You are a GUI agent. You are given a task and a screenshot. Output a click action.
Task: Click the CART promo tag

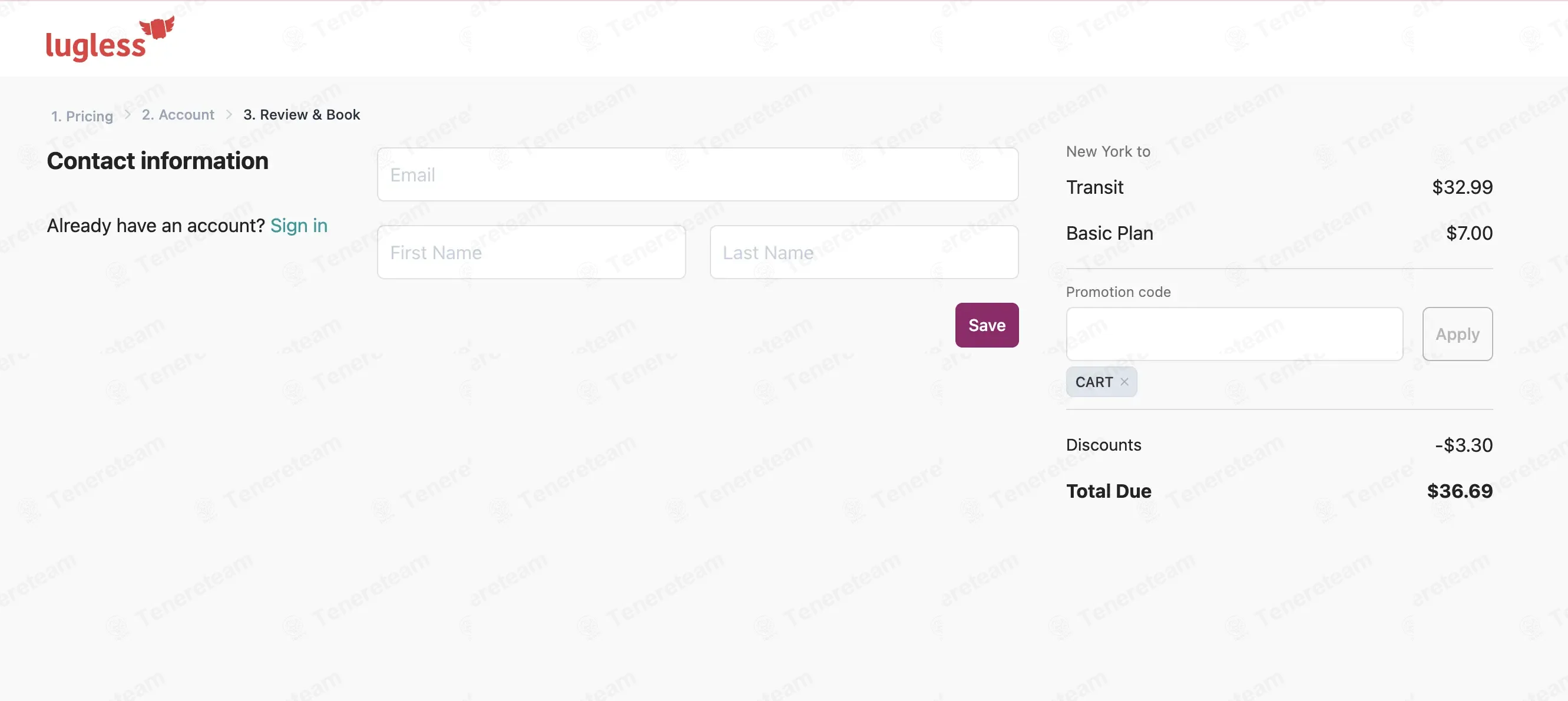click(1094, 382)
